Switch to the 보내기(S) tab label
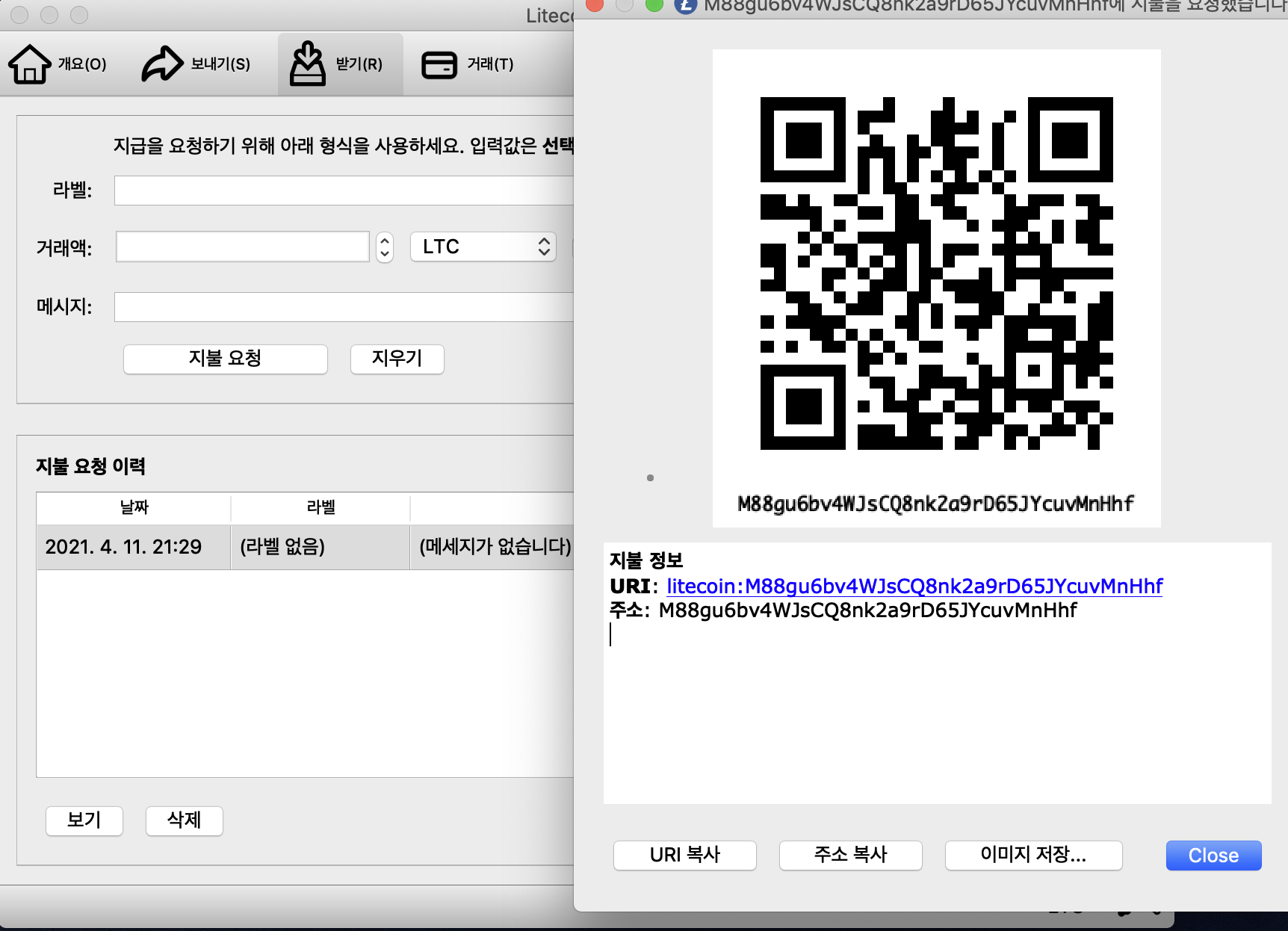The image size is (1288, 931). [x=220, y=64]
